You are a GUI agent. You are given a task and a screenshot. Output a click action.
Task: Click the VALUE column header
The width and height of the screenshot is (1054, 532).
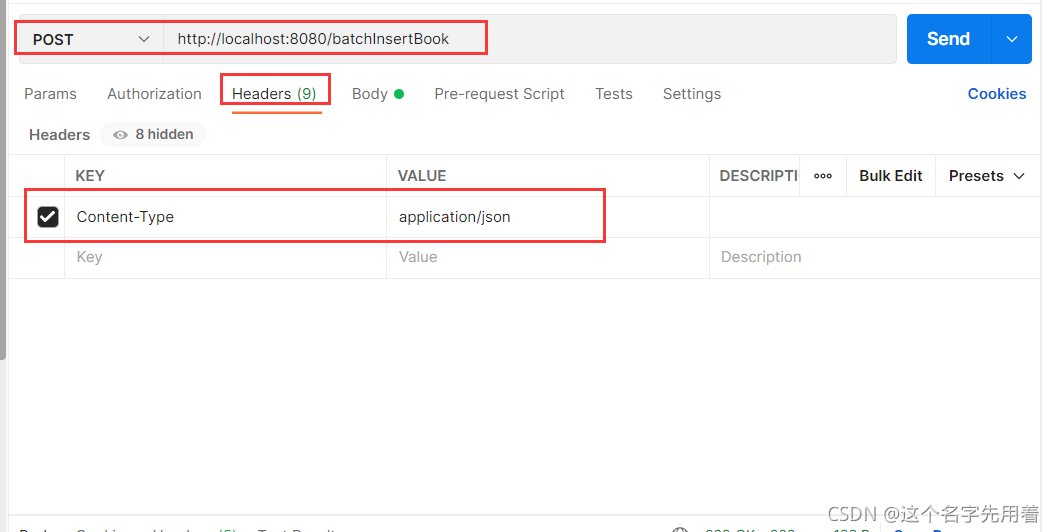coord(422,176)
